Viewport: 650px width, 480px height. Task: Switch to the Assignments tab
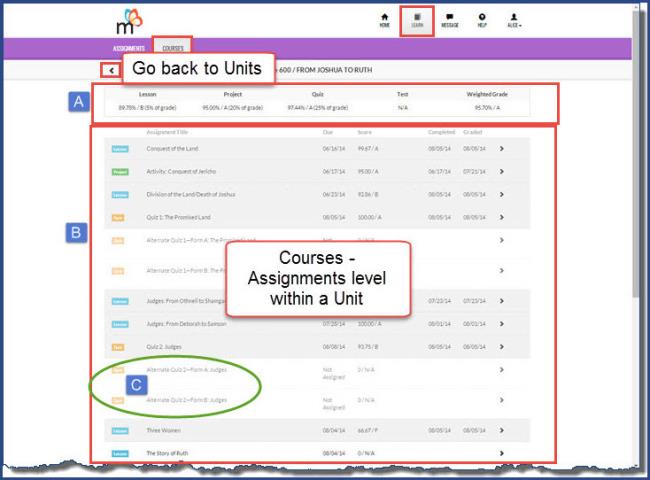click(129, 48)
